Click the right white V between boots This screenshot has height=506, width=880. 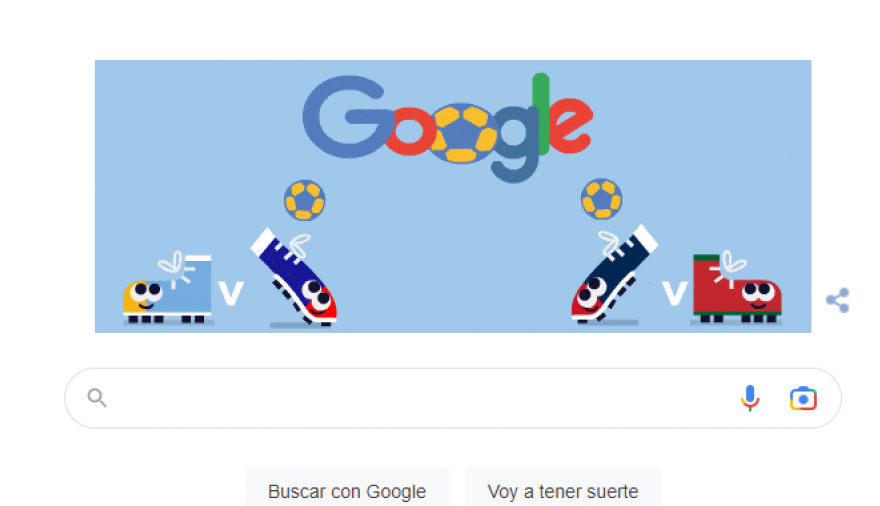[675, 293]
